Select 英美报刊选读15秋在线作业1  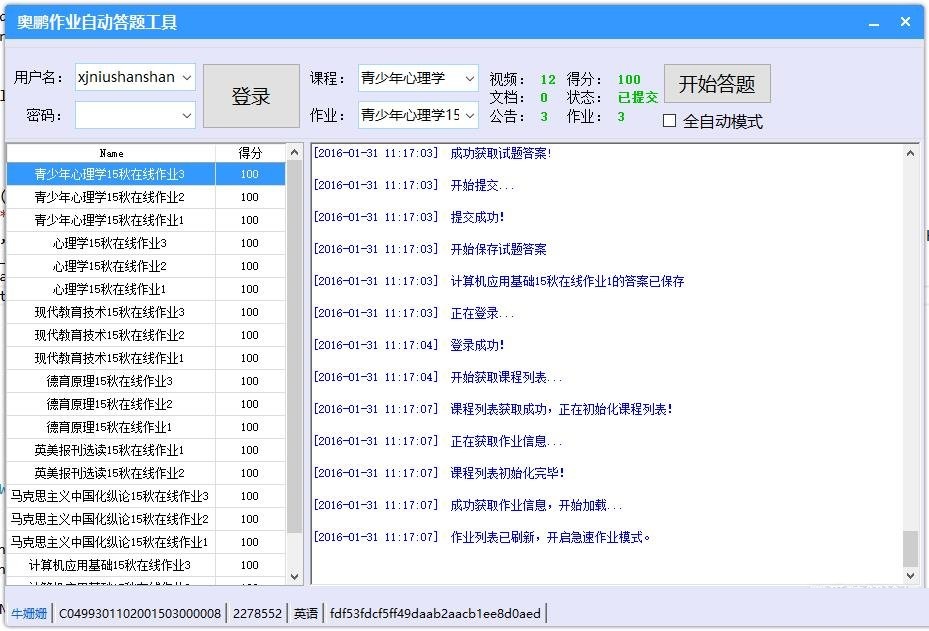(110, 449)
